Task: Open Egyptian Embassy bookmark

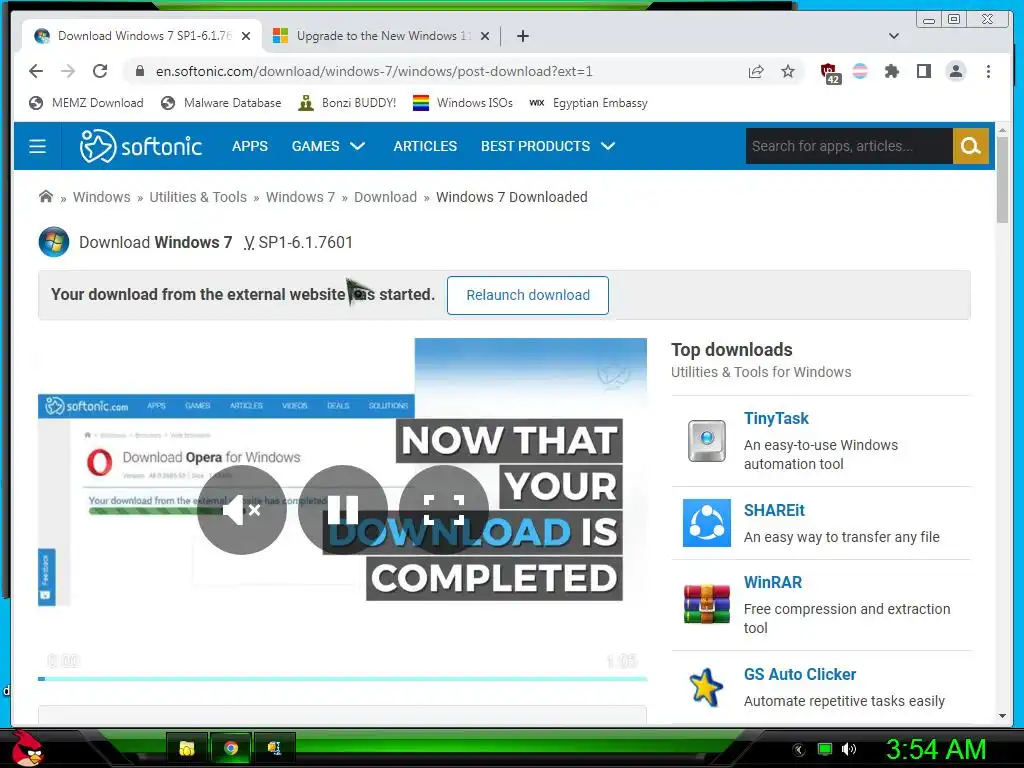Action: click(x=588, y=103)
